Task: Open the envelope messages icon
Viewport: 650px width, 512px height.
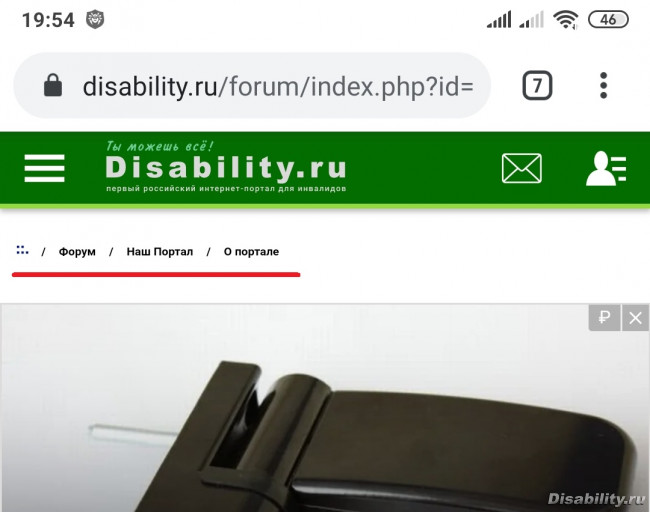Action: pos(521,168)
